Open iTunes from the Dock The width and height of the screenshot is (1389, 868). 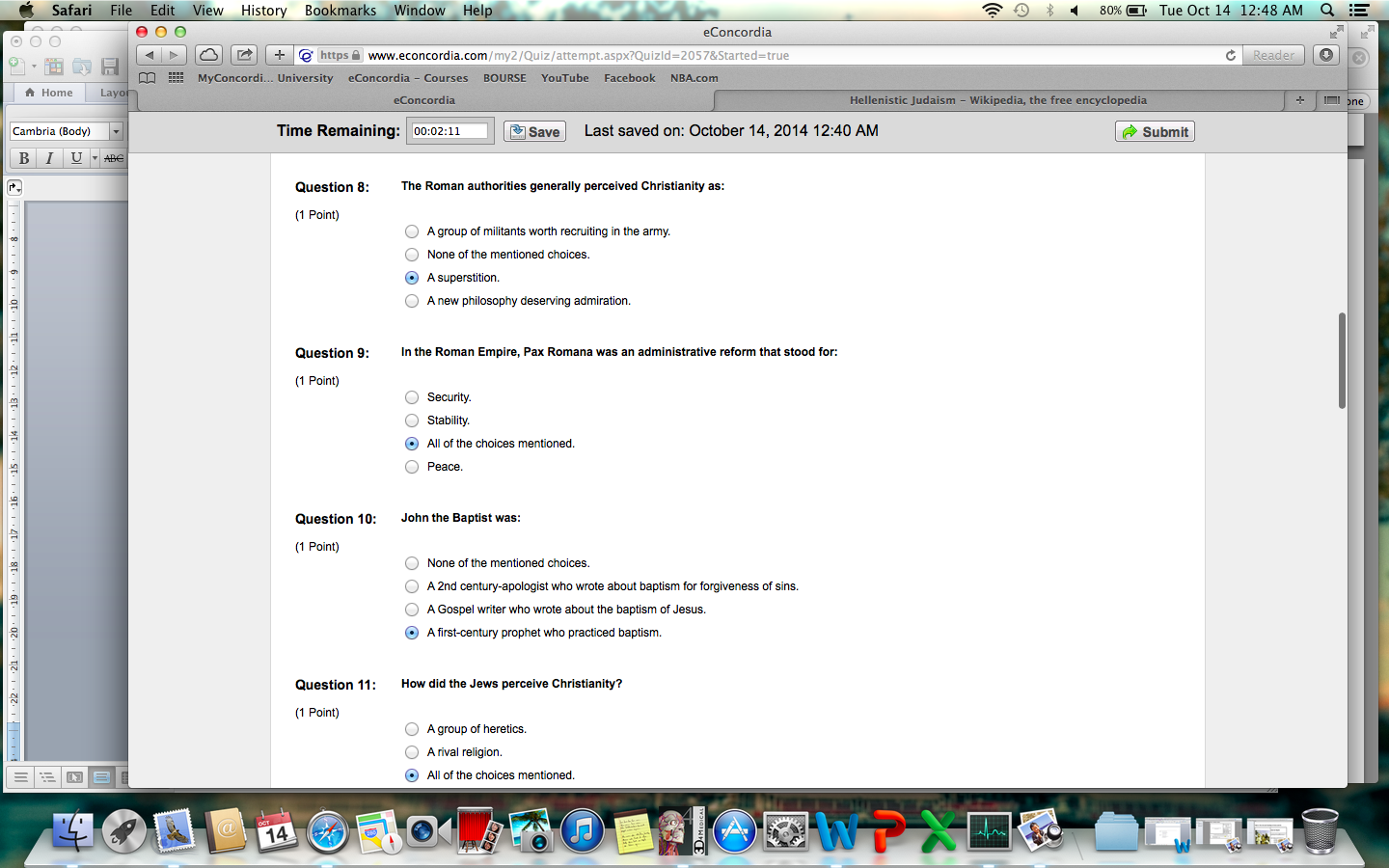[x=582, y=831]
